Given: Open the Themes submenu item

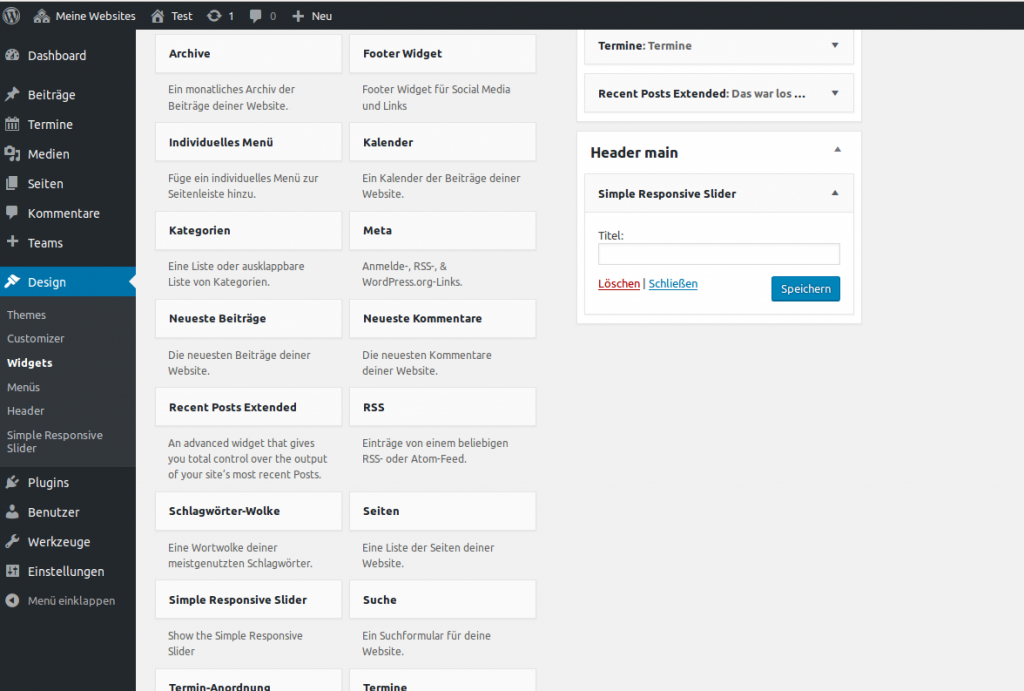Looking at the screenshot, I should click(26, 315).
